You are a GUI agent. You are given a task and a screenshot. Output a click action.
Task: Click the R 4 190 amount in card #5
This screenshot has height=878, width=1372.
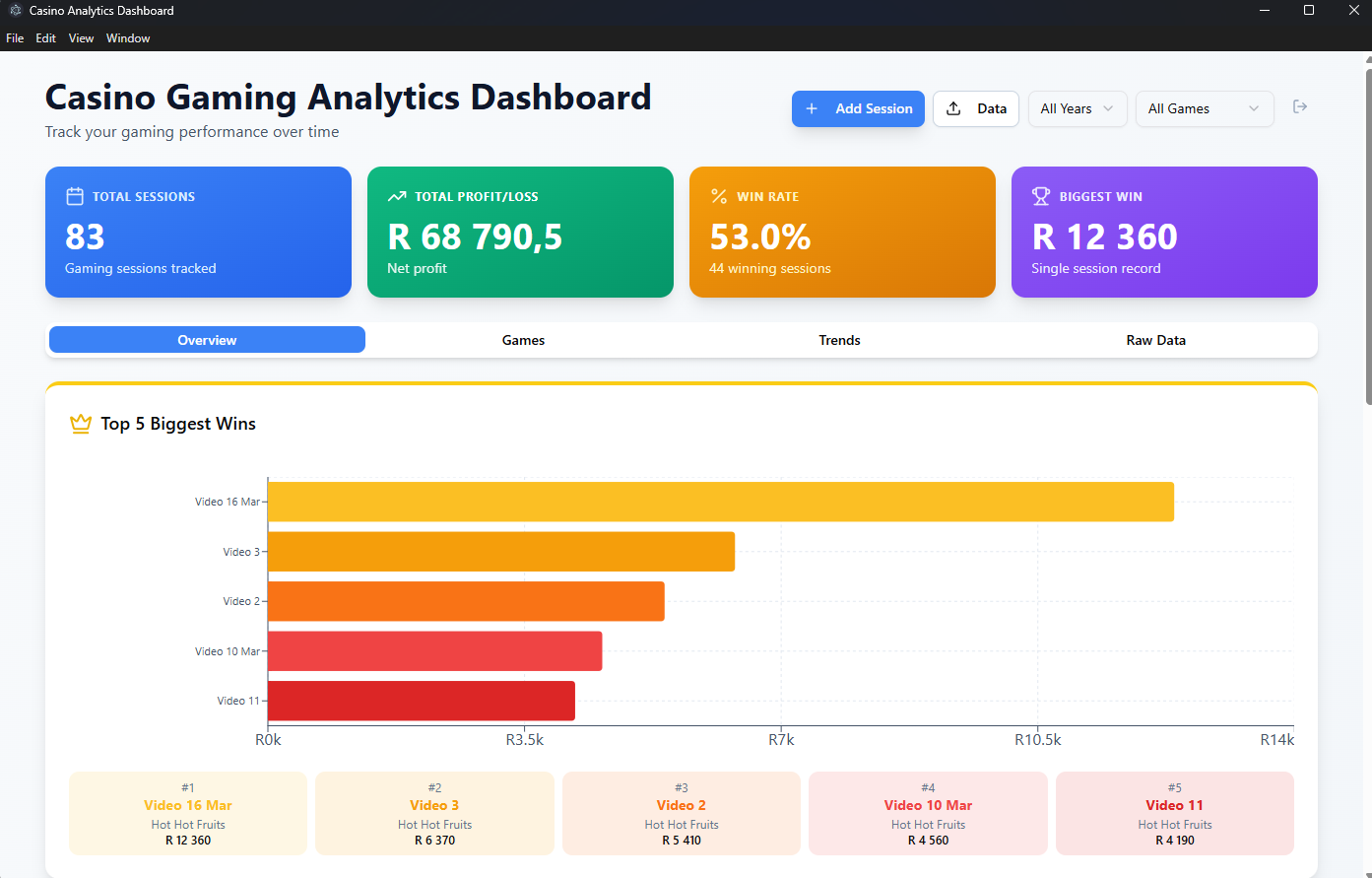click(x=1175, y=841)
